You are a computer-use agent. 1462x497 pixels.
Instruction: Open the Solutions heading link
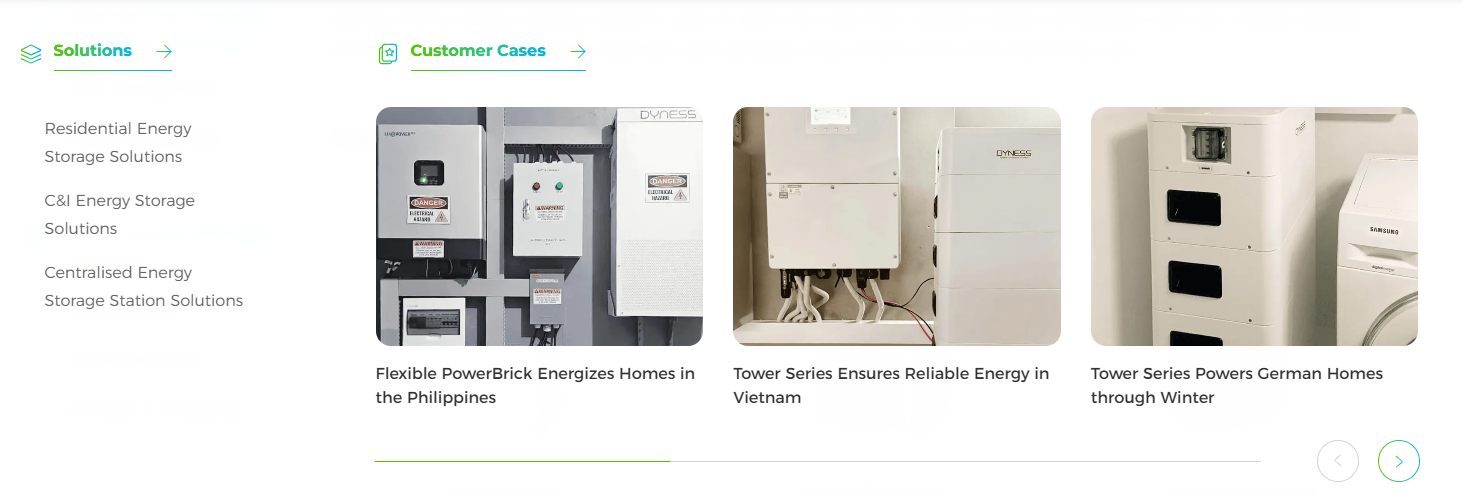93,51
